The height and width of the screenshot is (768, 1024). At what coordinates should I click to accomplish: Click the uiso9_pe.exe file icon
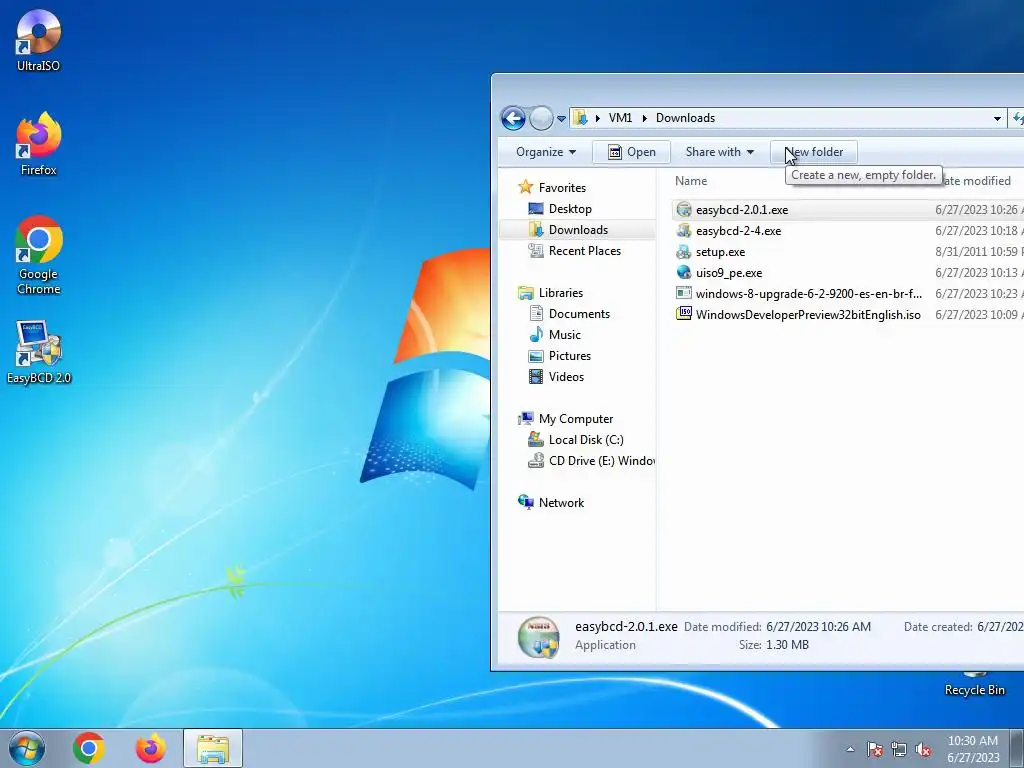tap(684, 272)
